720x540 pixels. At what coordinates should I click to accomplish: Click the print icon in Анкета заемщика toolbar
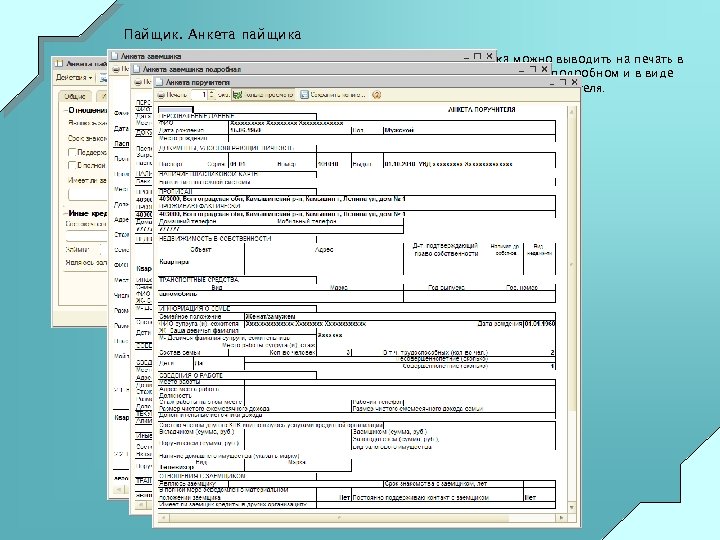pyautogui.click(x=116, y=69)
